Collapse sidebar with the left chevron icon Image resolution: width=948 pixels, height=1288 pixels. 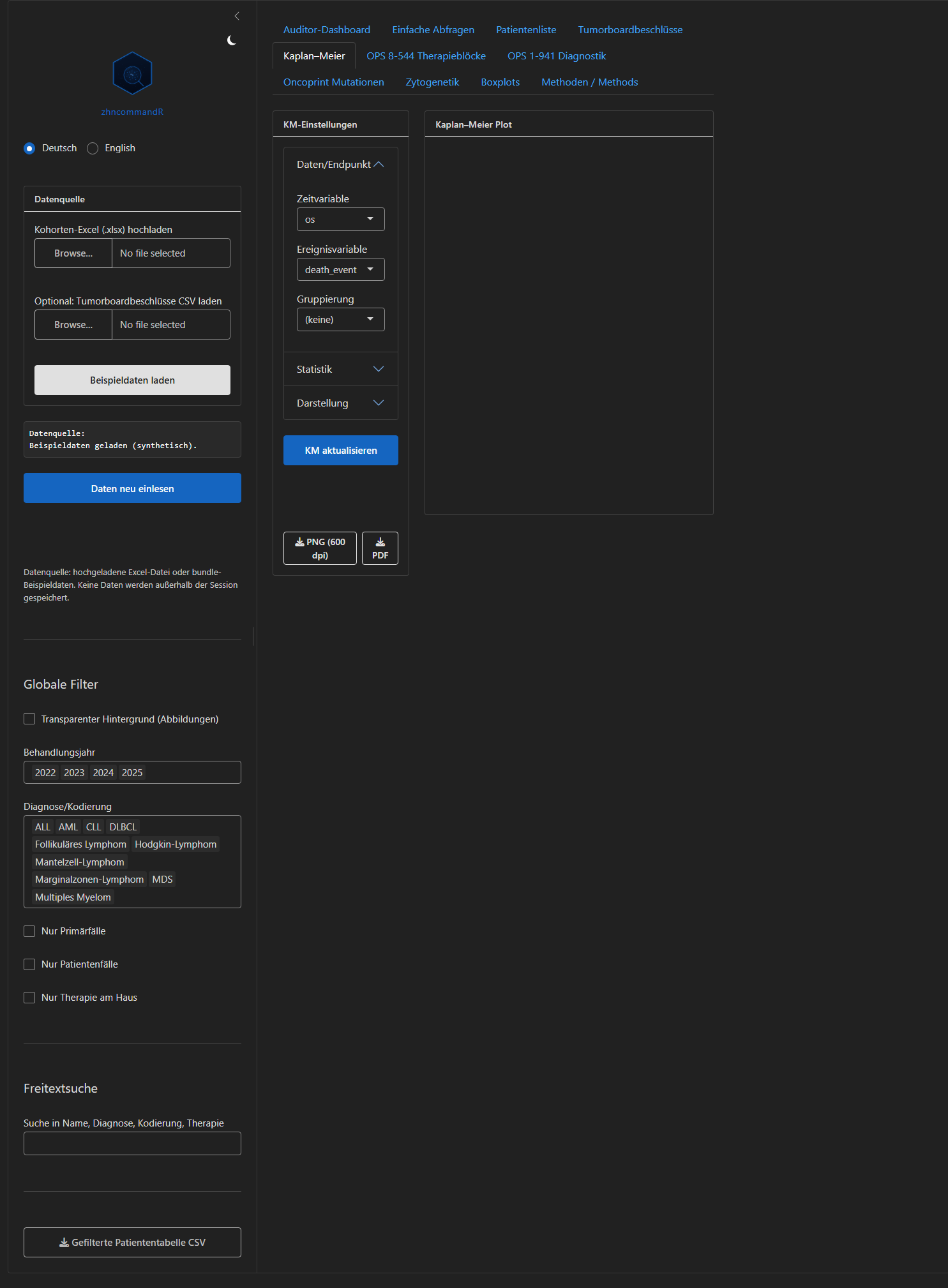coord(237,16)
